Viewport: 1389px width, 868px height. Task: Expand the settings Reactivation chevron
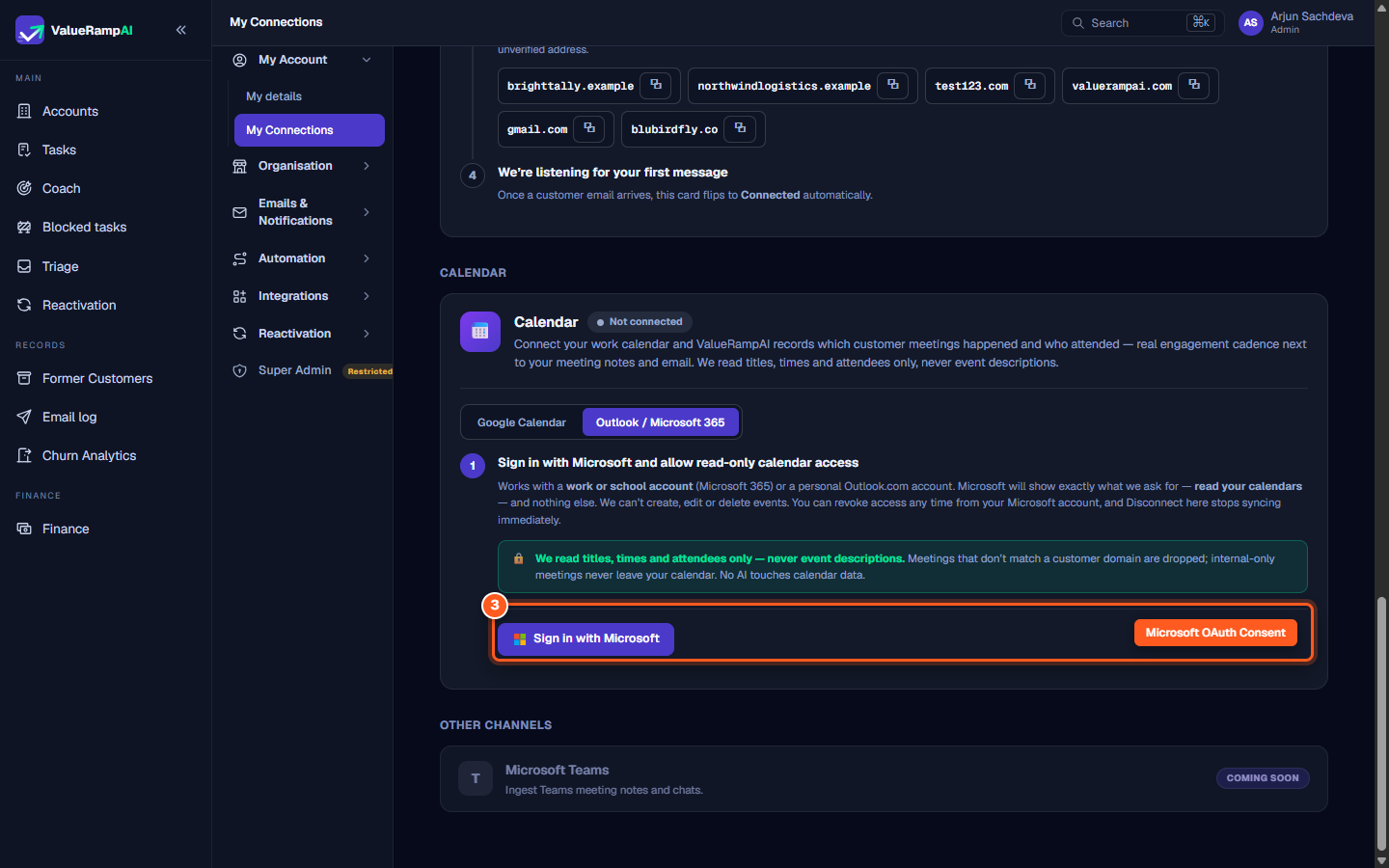367,334
